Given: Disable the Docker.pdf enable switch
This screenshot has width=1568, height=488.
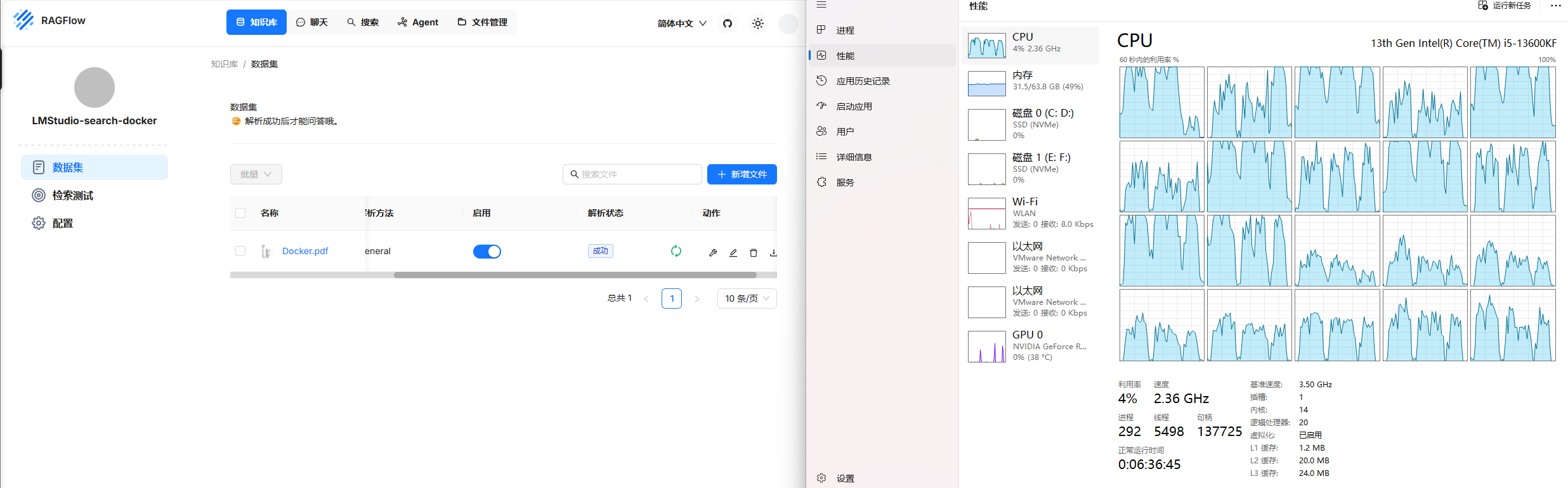Looking at the screenshot, I should click(x=487, y=252).
